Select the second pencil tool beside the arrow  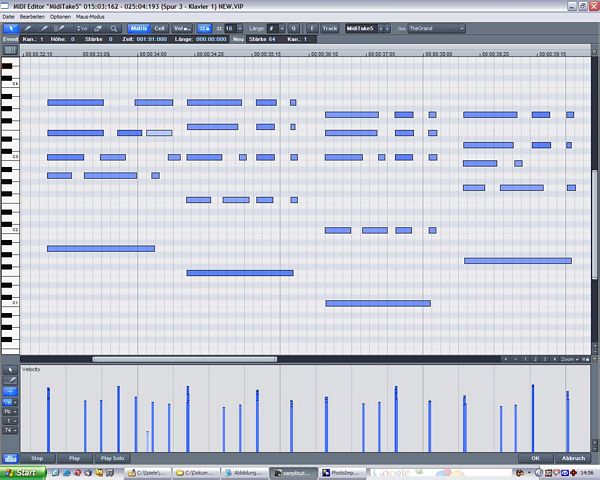coord(44,28)
